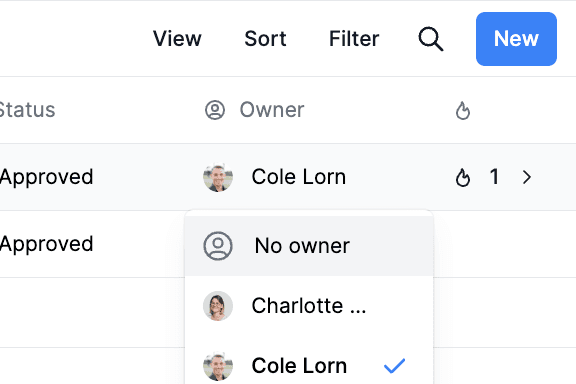Open search with the magnifier icon
The image size is (576, 384).
431,39
